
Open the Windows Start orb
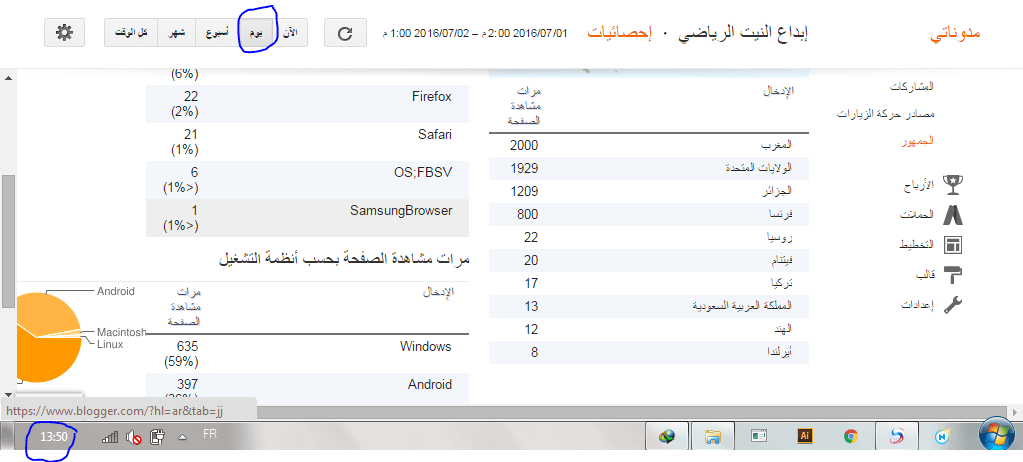point(996,437)
